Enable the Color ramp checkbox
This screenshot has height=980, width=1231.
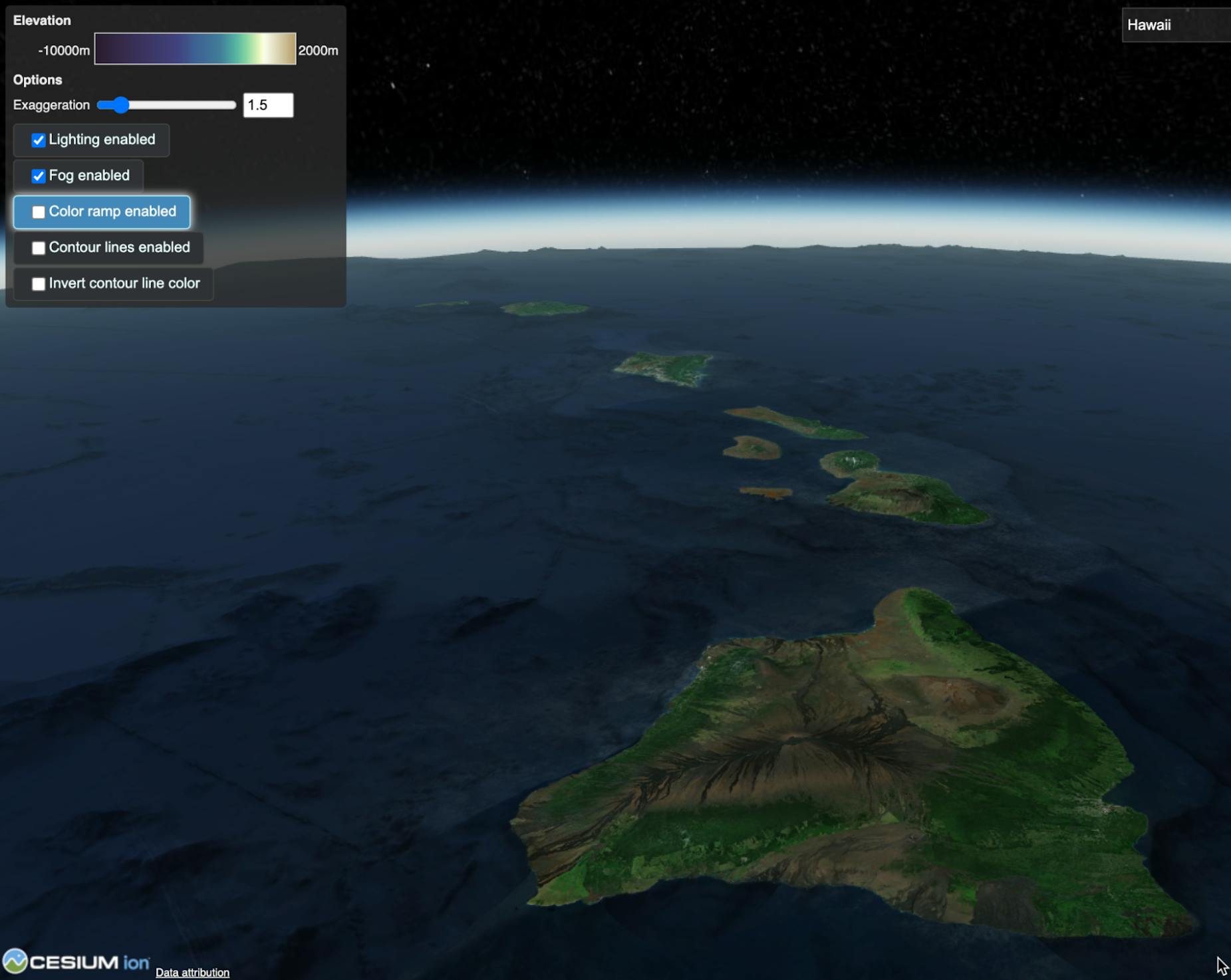[x=39, y=211]
